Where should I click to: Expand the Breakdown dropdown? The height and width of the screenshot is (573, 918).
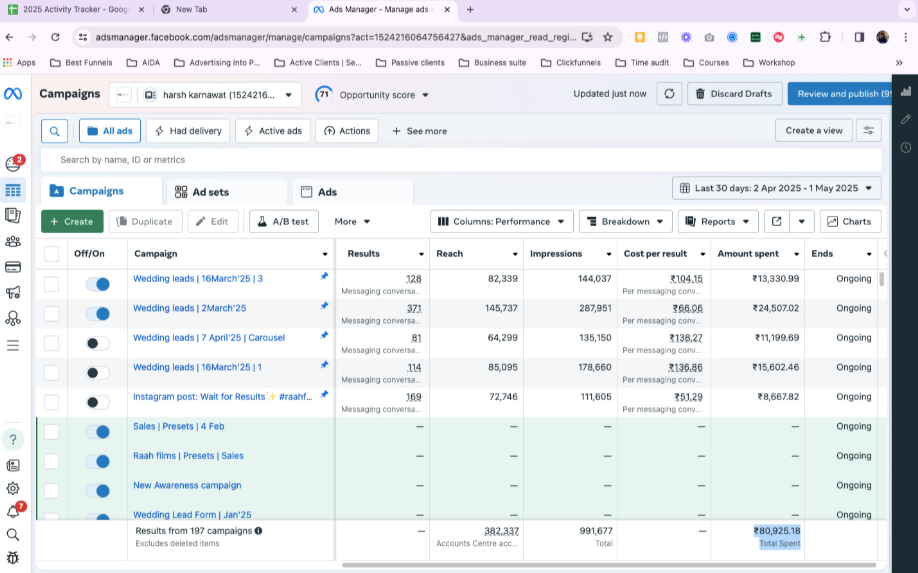625,222
